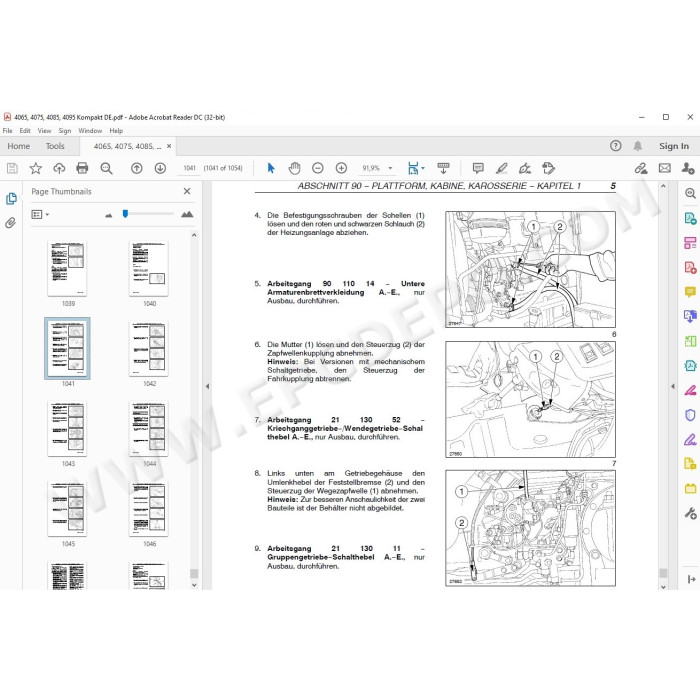Click the scrolling mode icon

(443, 168)
